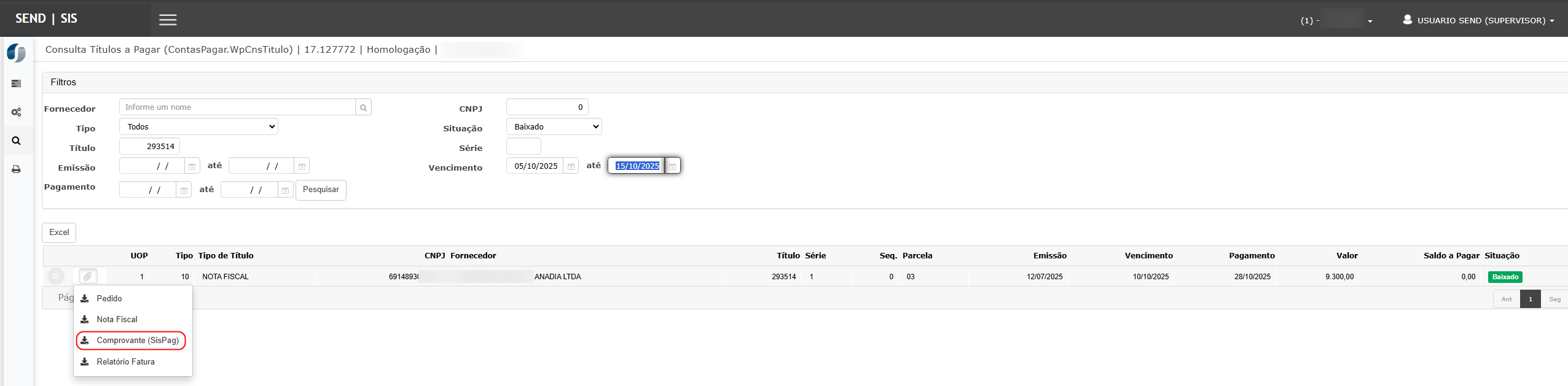Click the Pesquisar button
This screenshot has height=386, width=1568.
coord(321,190)
